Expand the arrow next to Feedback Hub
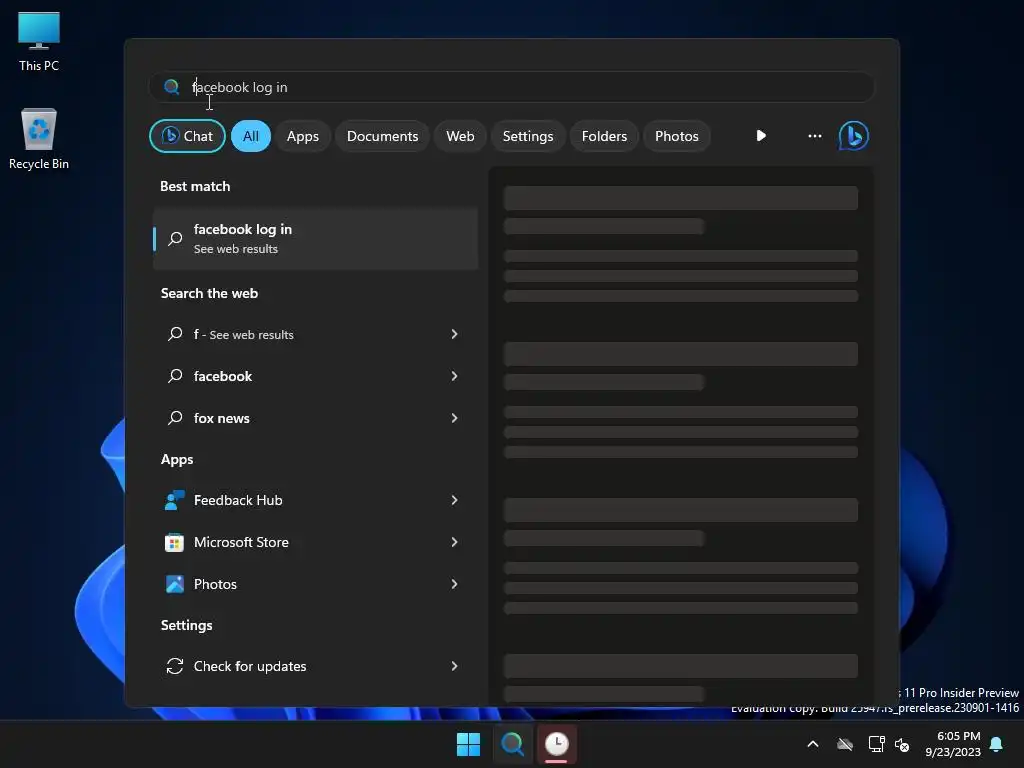 click(455, 500)
